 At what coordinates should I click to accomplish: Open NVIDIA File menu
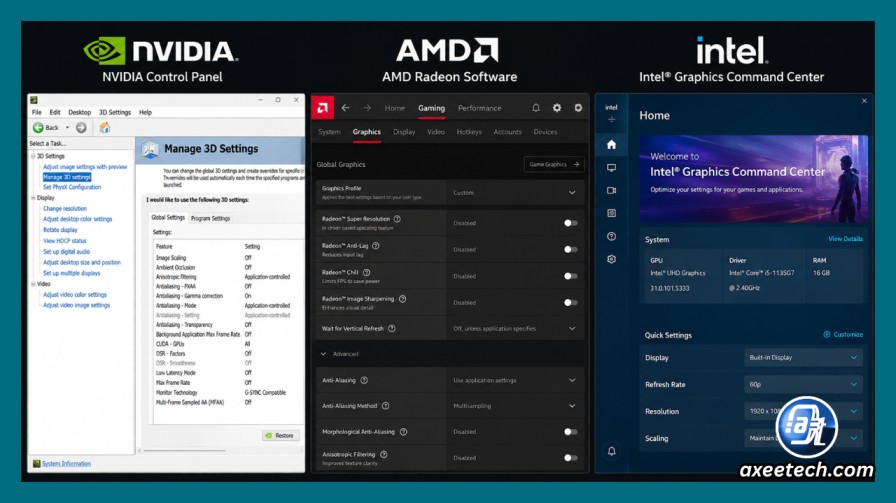(x=37, y=112)
